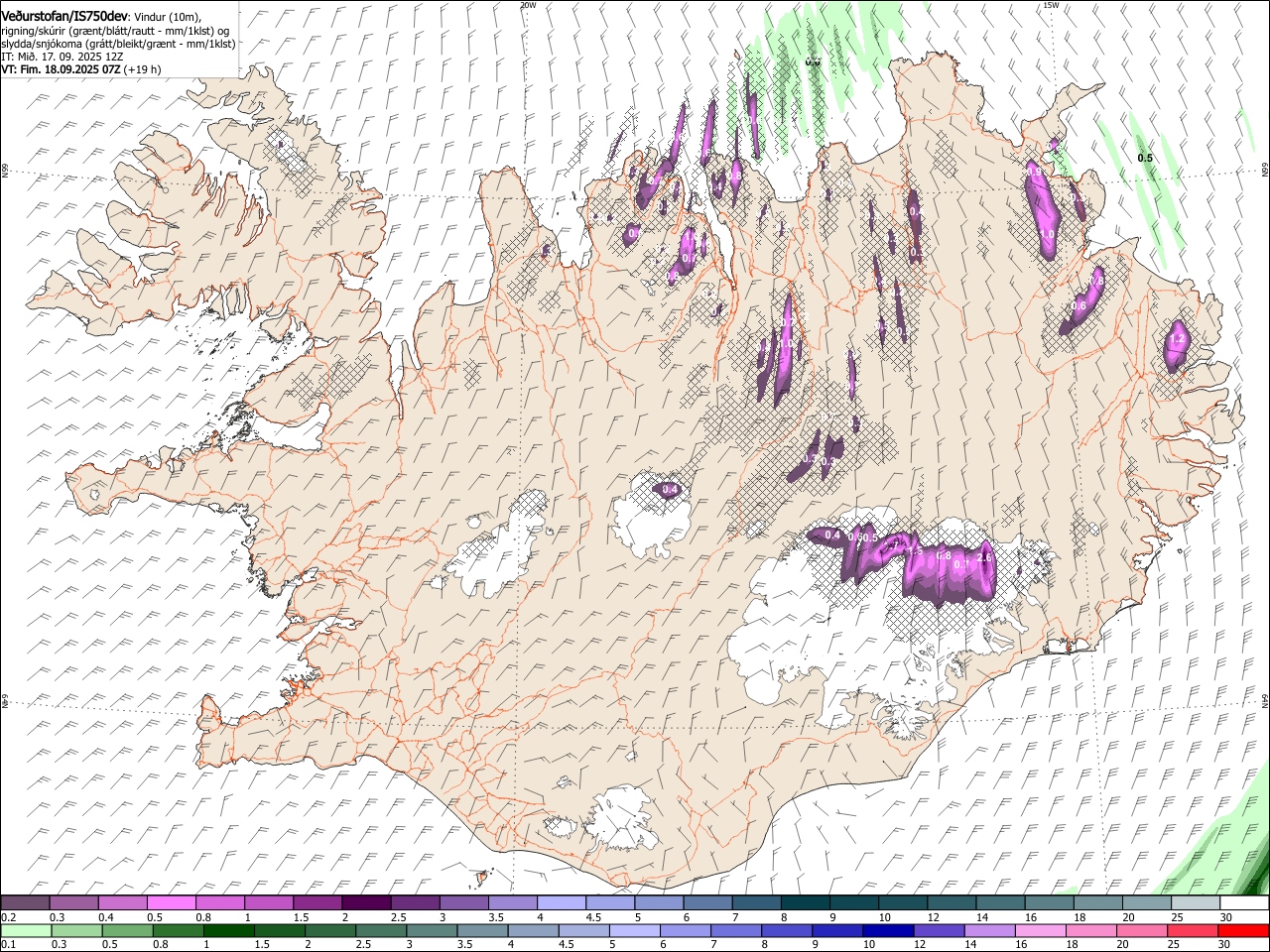
Task: Pick the light lavender swatch labeled 4 in the top legend
Action: [561, 903]
